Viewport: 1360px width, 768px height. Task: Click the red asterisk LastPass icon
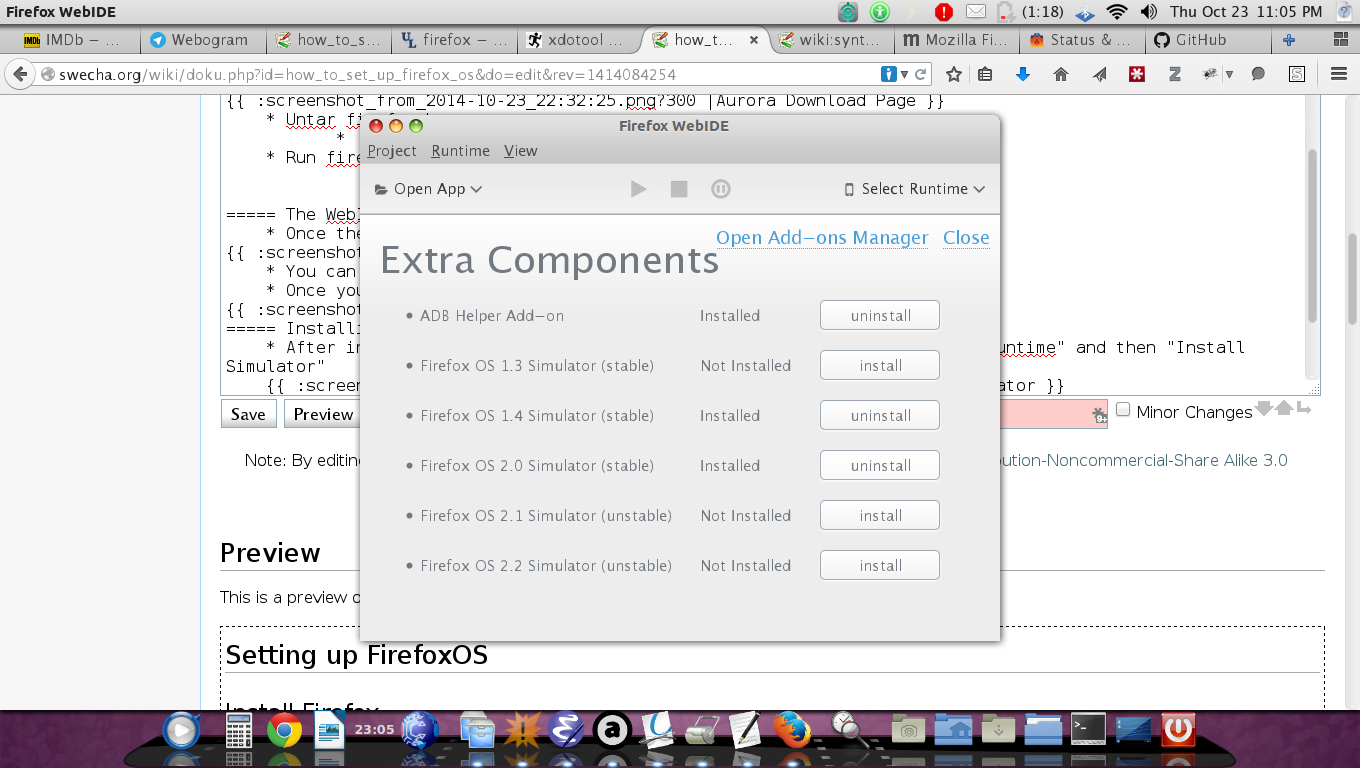1137,74
